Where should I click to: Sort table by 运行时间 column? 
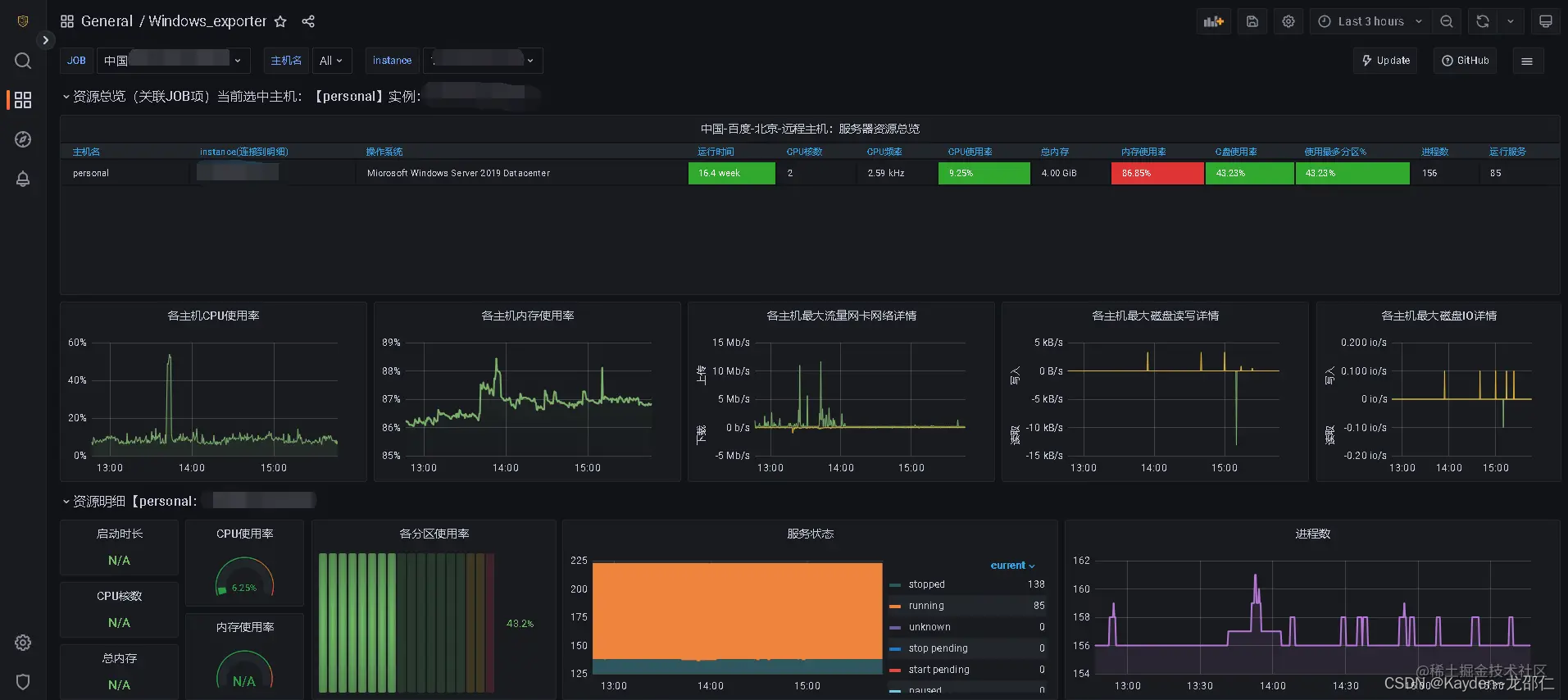(x=716, y=152)
